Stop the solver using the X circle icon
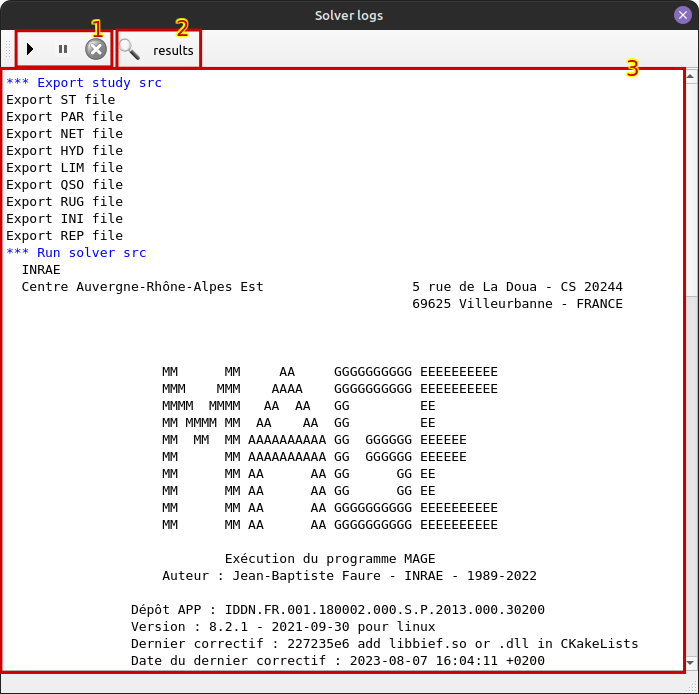 coord(95,49)
